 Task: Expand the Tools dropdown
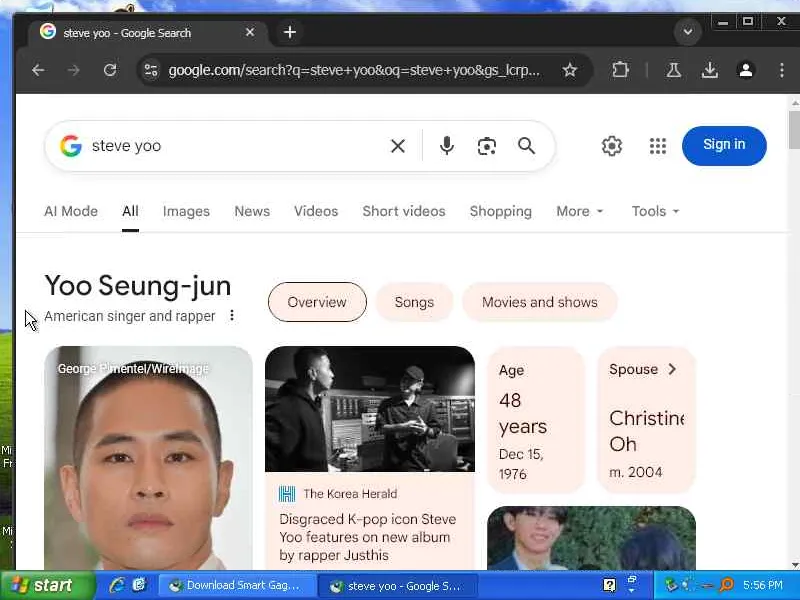click(x=655, y=211)
